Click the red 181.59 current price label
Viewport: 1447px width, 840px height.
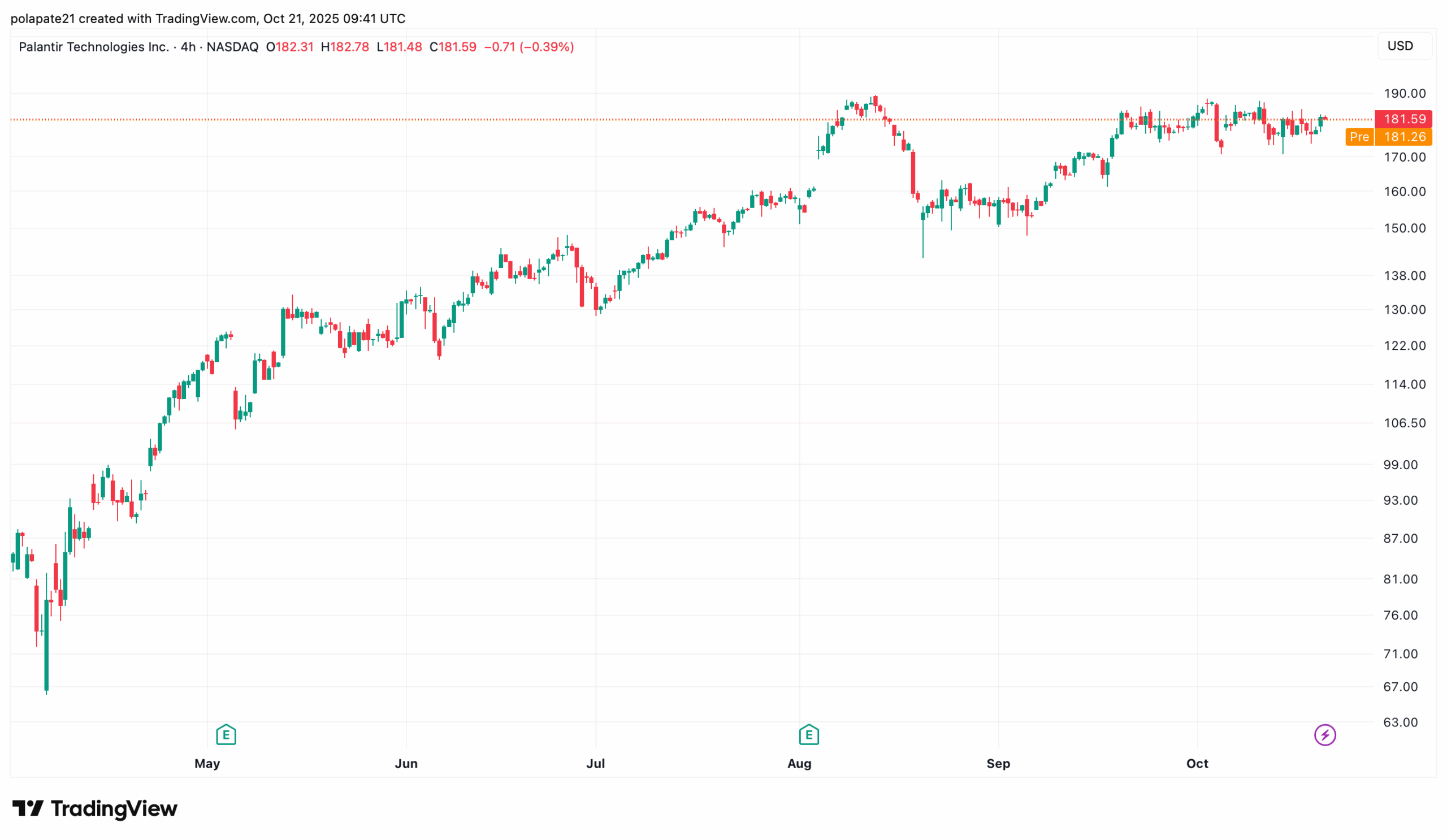[x=1403, y=119]
